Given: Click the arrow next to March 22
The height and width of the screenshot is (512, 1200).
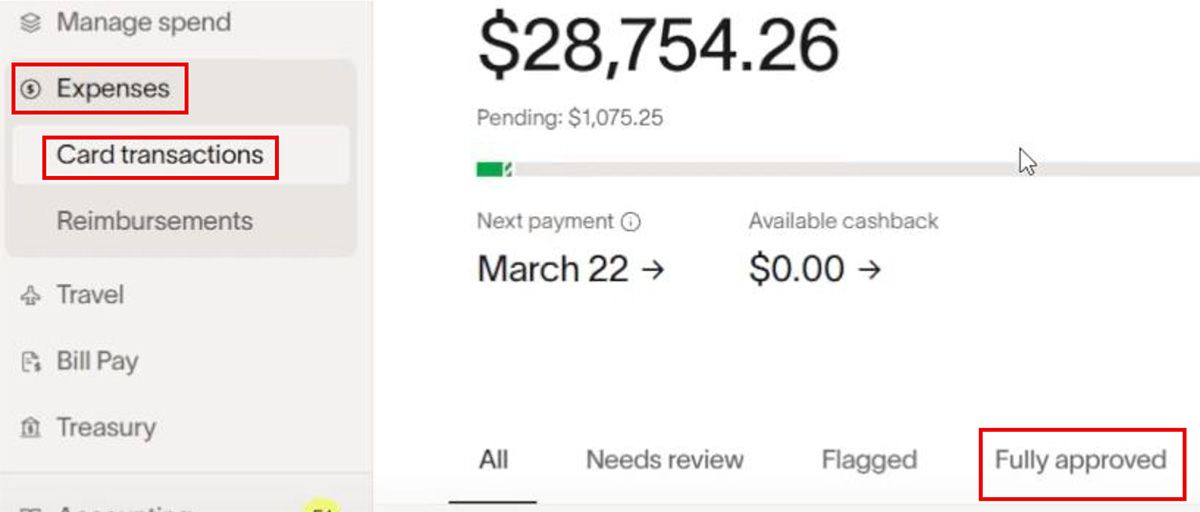Looking at the screenshot, I should 653,269.
